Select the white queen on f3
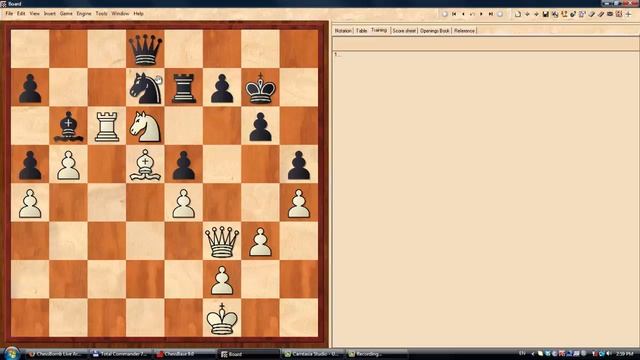 [x=222, y=242]
